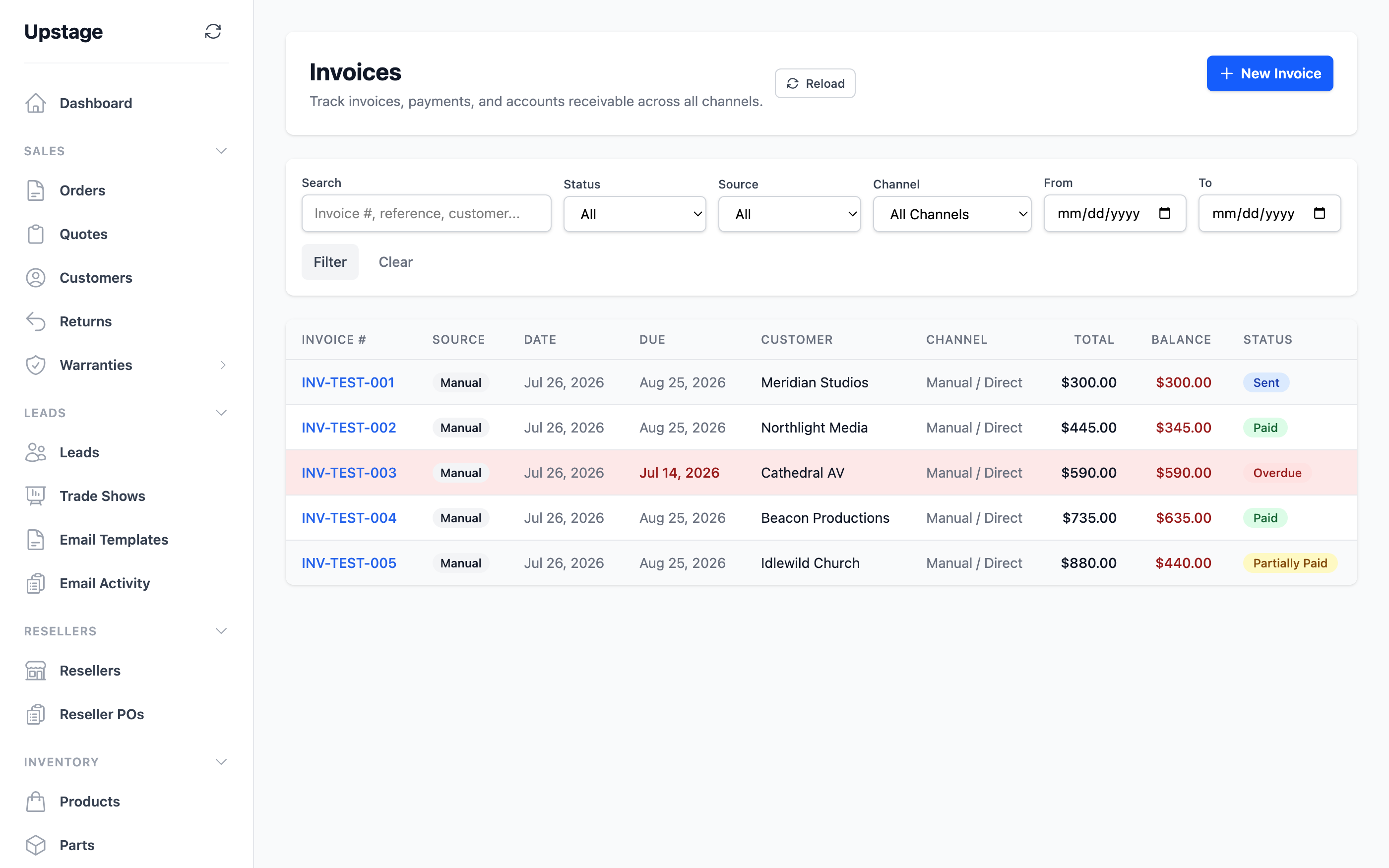Open Email Templates in the sidebar
The image size is (1389, 868).
pos(114,540)
